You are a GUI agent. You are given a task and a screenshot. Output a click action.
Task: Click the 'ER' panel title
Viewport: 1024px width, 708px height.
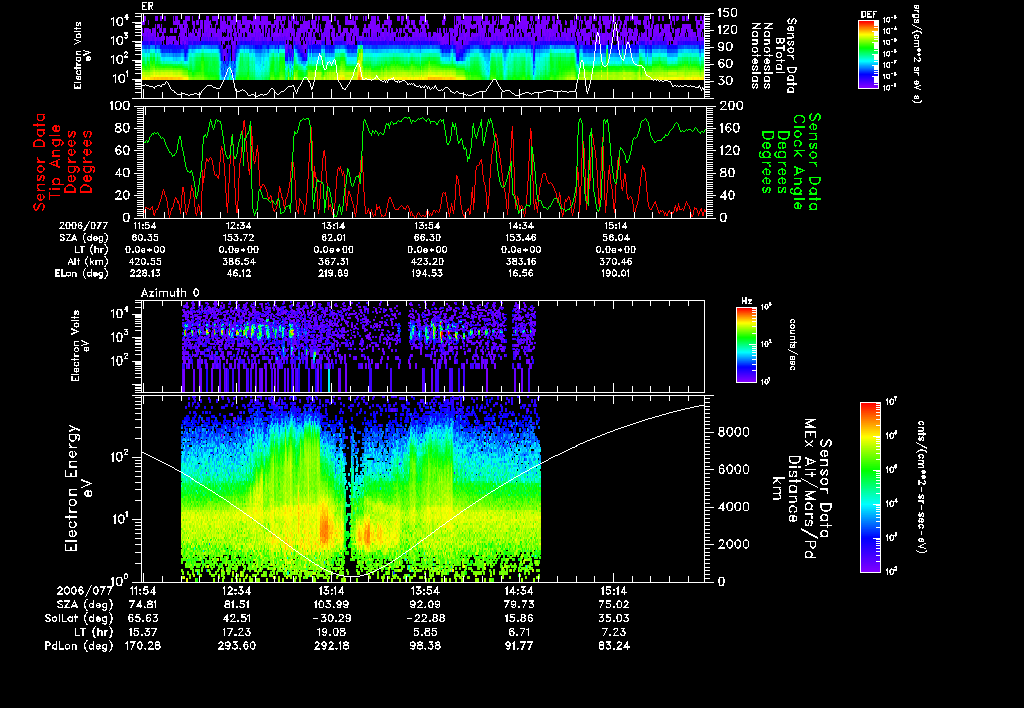[147, 7]
